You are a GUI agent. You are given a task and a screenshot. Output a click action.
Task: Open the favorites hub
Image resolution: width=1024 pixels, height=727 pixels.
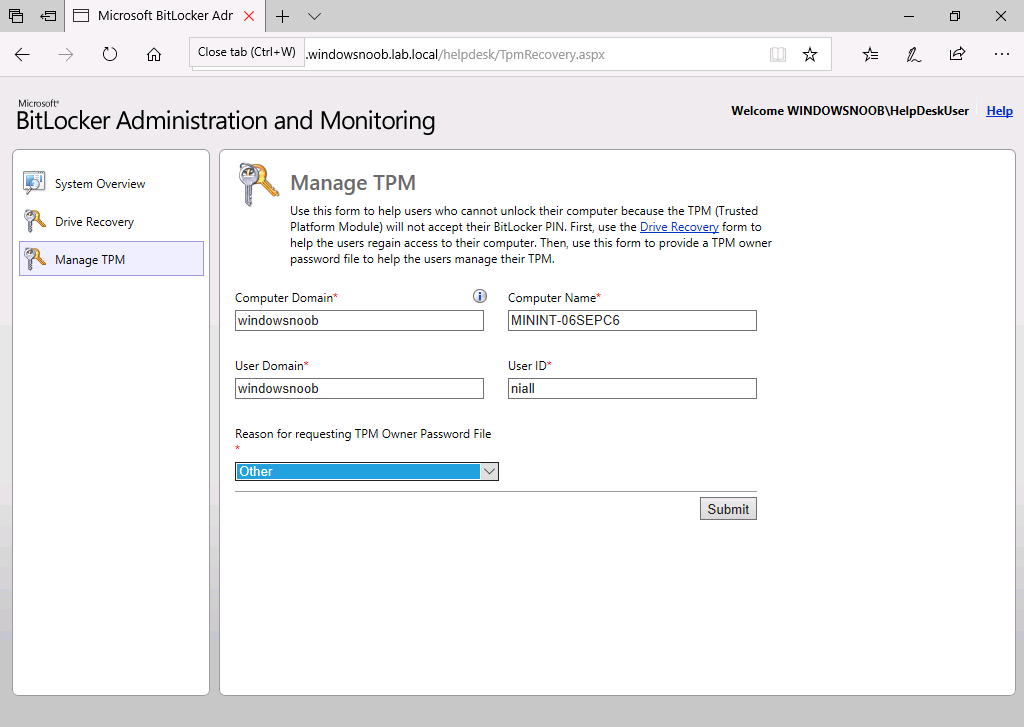pyautogui.click(x=870, y=54)
